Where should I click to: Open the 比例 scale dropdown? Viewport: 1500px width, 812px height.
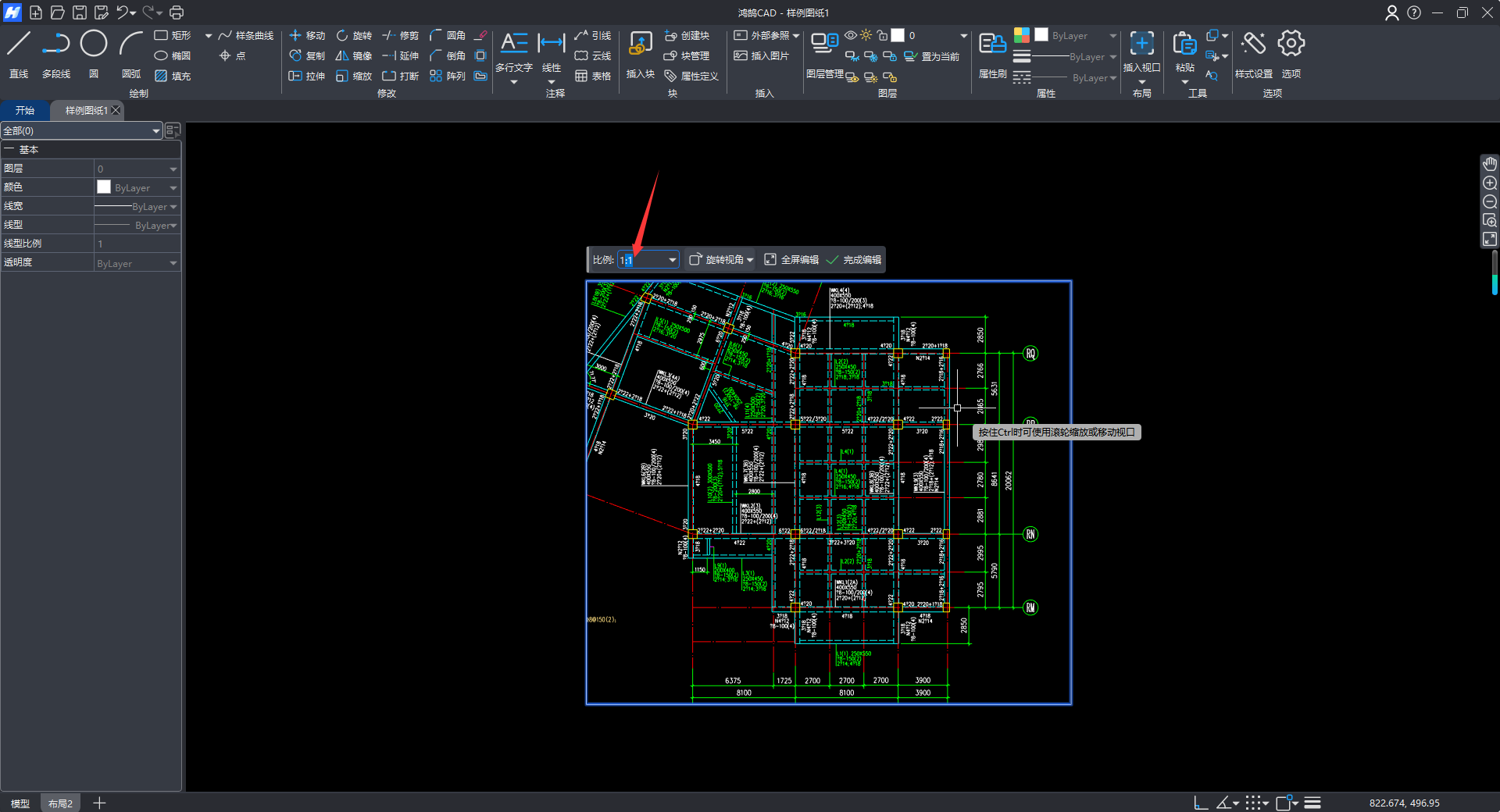click(672, 260)
